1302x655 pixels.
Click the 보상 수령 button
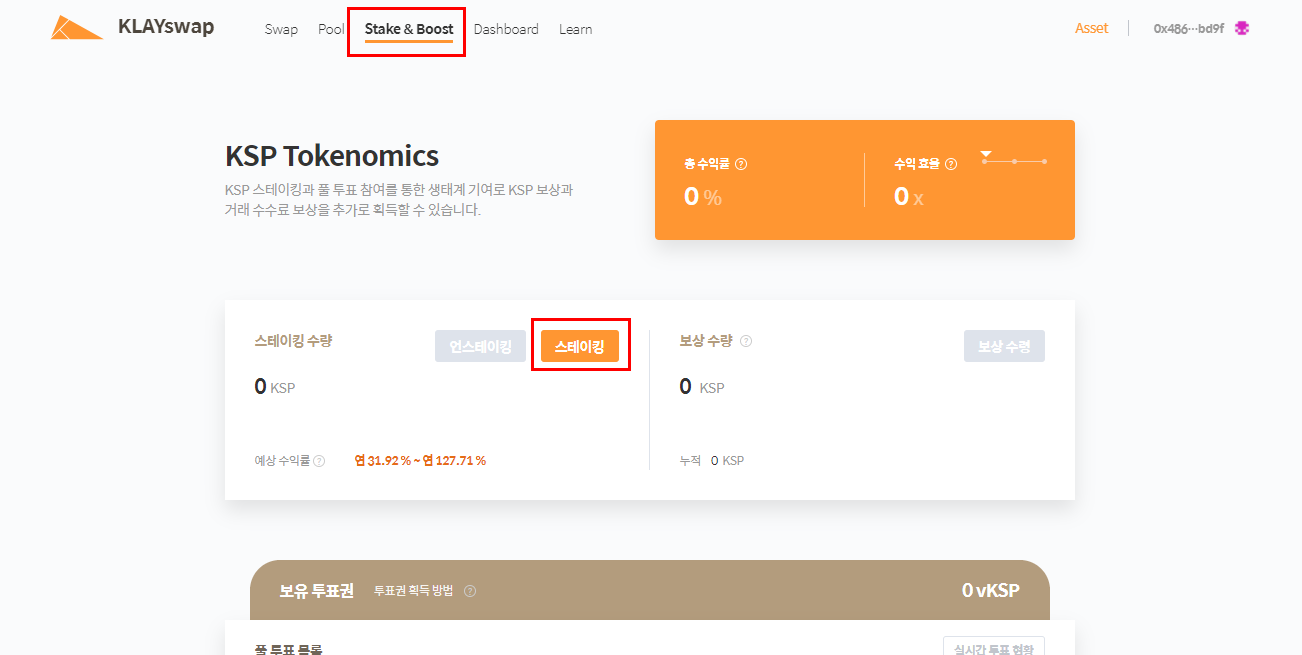click(x=1004, y=346)
